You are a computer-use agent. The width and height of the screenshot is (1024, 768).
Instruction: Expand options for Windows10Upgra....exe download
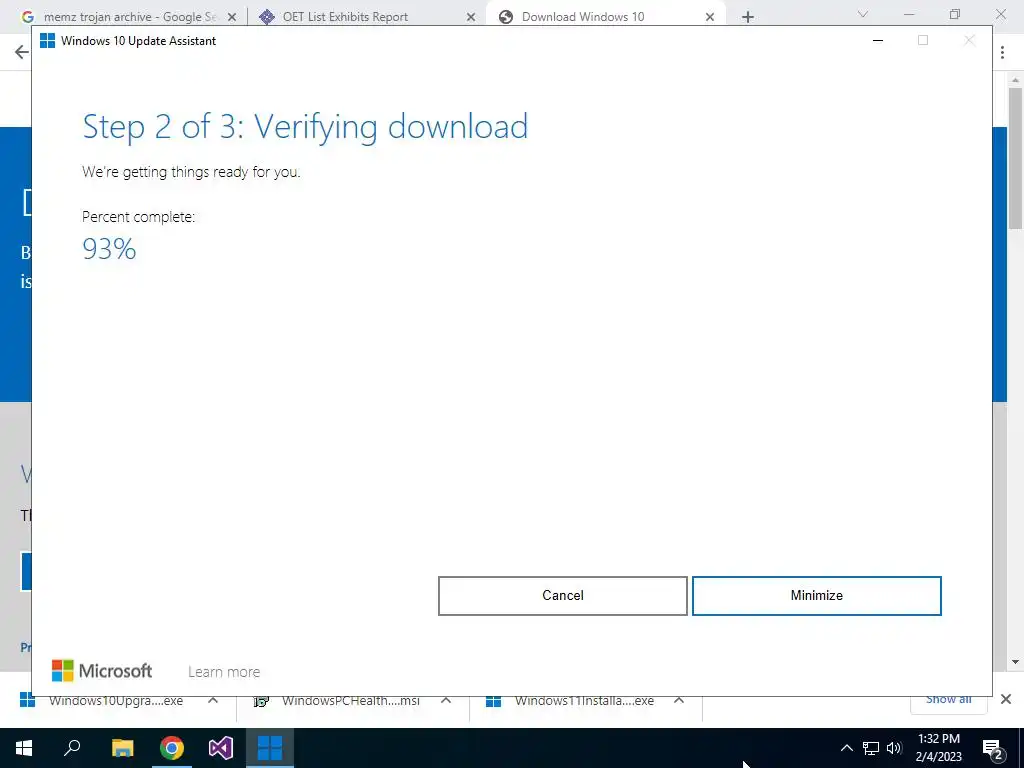(x=213, y=700)
